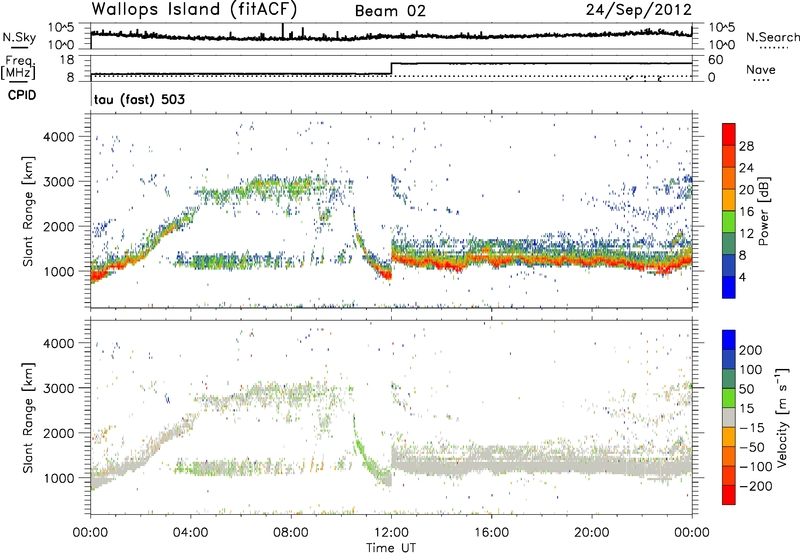Click the "Beam 02" heading

coord(390,11)
